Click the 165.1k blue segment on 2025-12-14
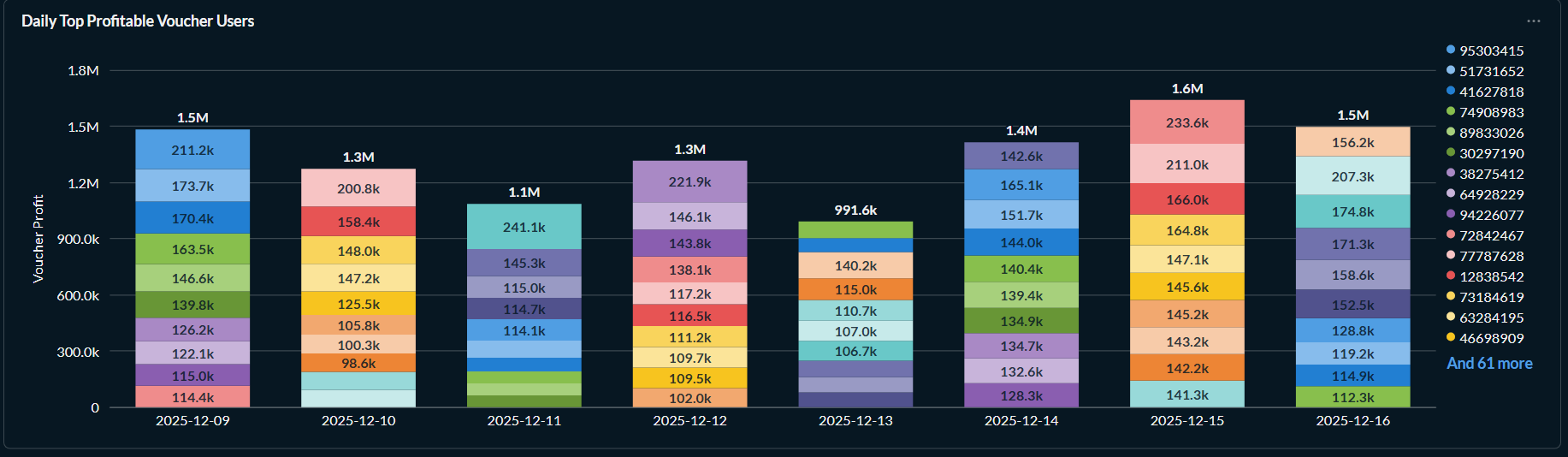 pos(1021,185)
